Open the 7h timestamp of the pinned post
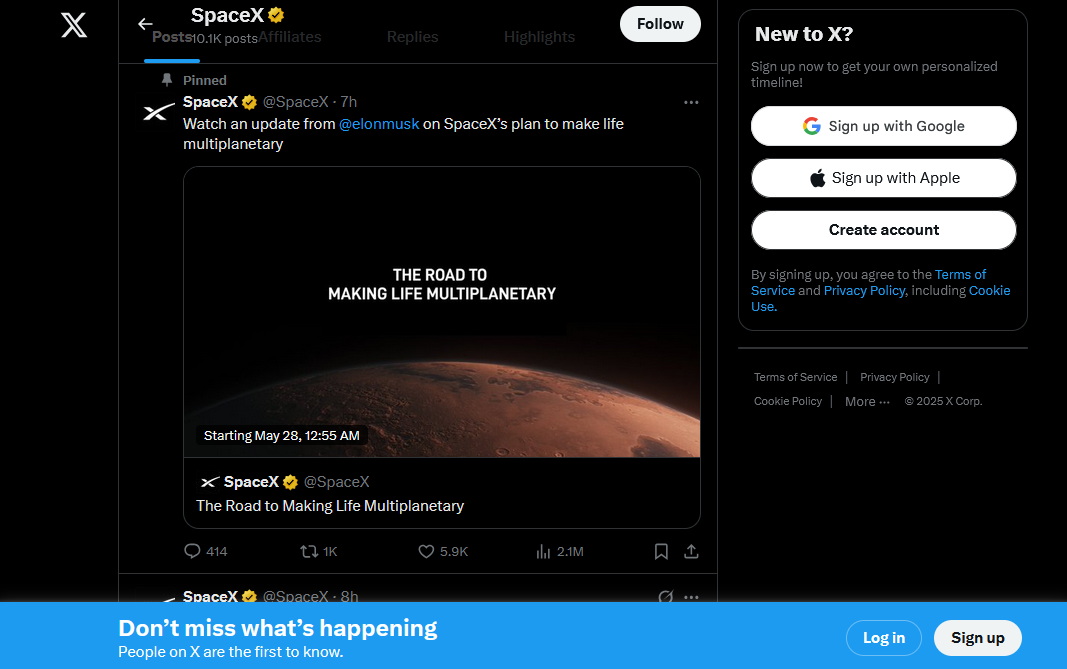This screenshot has height=669, width=1067. pyautogui.click(x=348, y=102)
